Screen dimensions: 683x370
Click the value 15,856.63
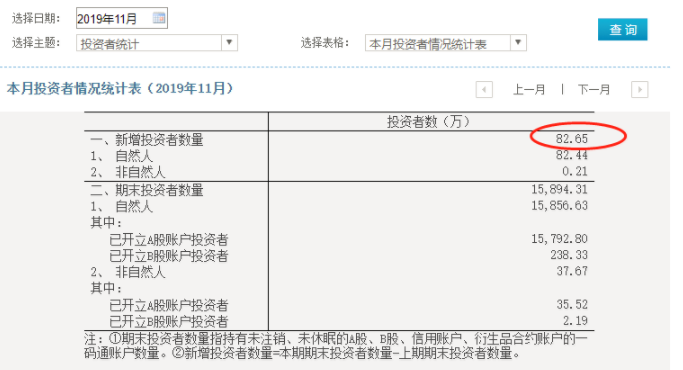[559, 206]
